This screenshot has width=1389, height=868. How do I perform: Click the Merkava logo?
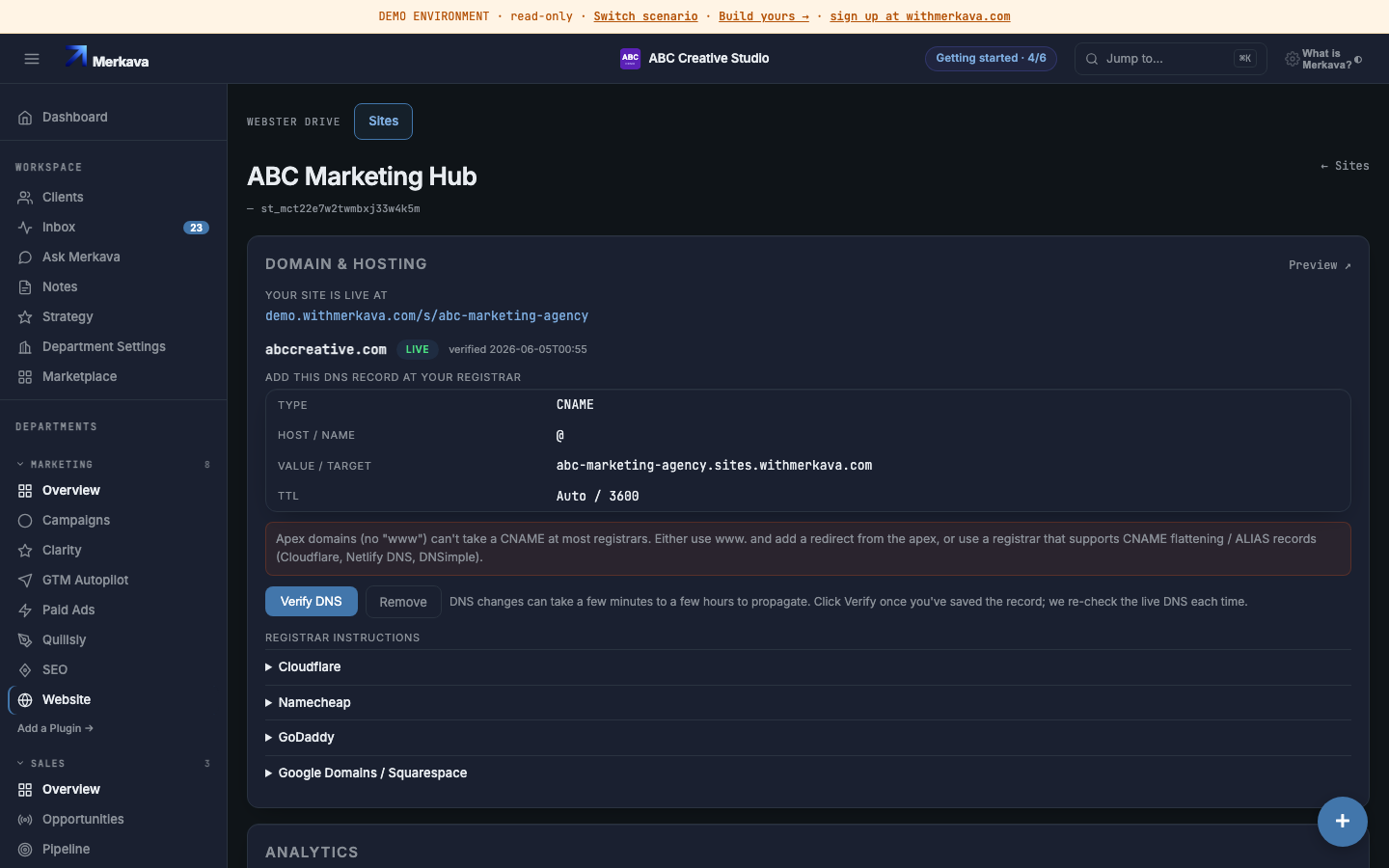click(x=107, y=58)
